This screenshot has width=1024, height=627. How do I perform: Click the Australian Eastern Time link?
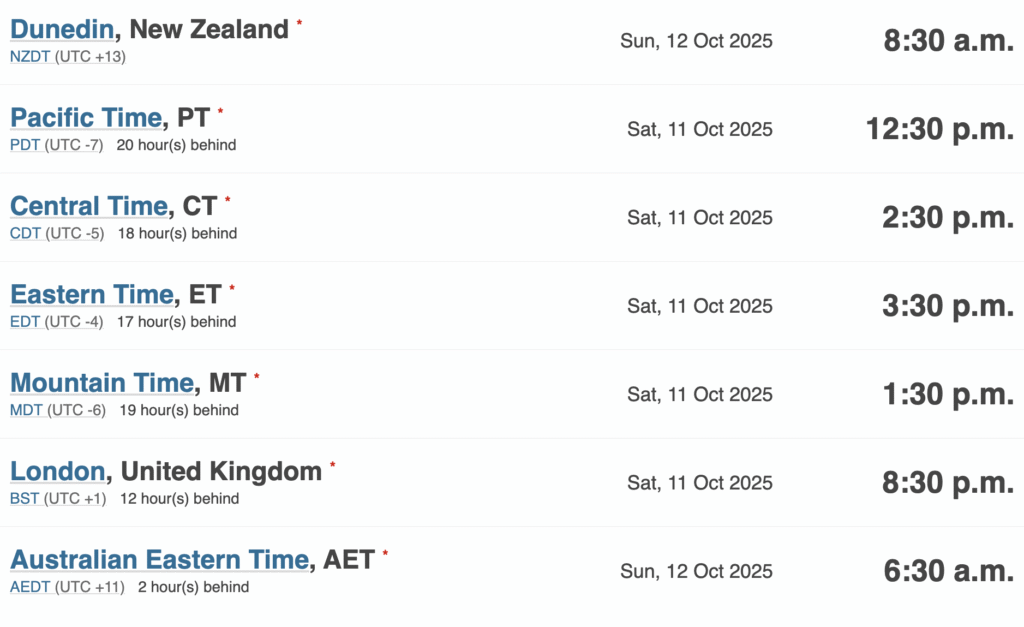[x=159, y=560]
